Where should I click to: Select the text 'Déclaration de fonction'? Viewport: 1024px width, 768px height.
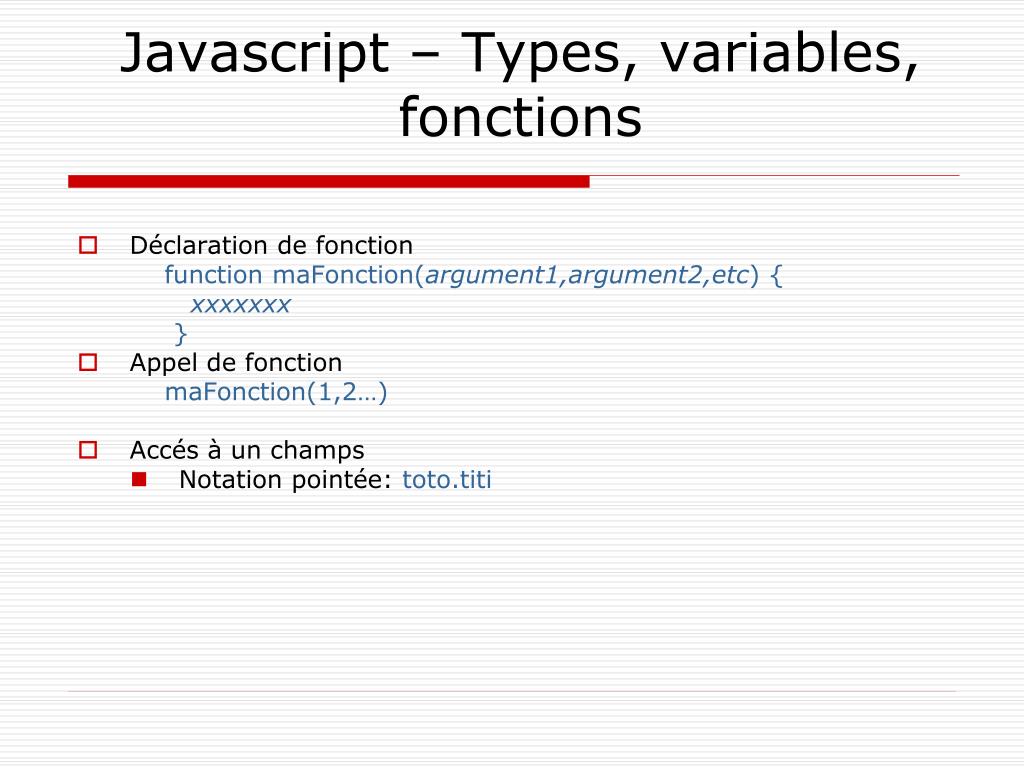tap(271, 246)
